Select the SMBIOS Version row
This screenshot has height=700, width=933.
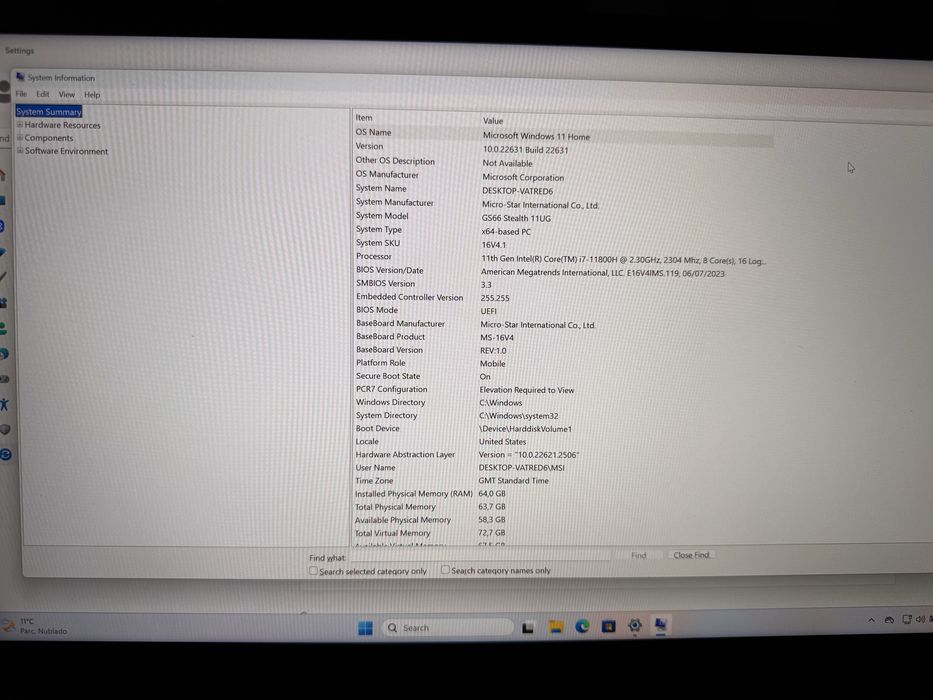pos(563,285)
